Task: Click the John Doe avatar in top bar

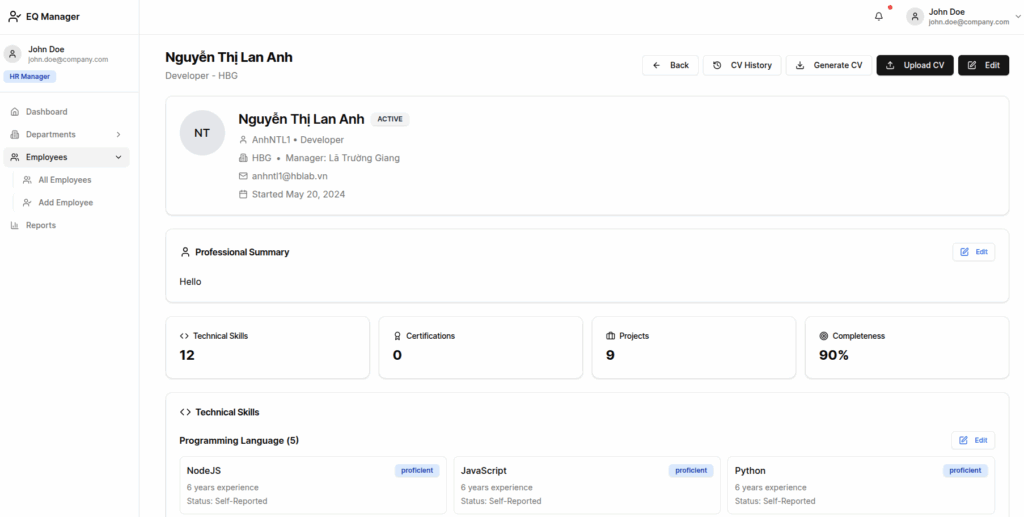Action: point(915,16)
